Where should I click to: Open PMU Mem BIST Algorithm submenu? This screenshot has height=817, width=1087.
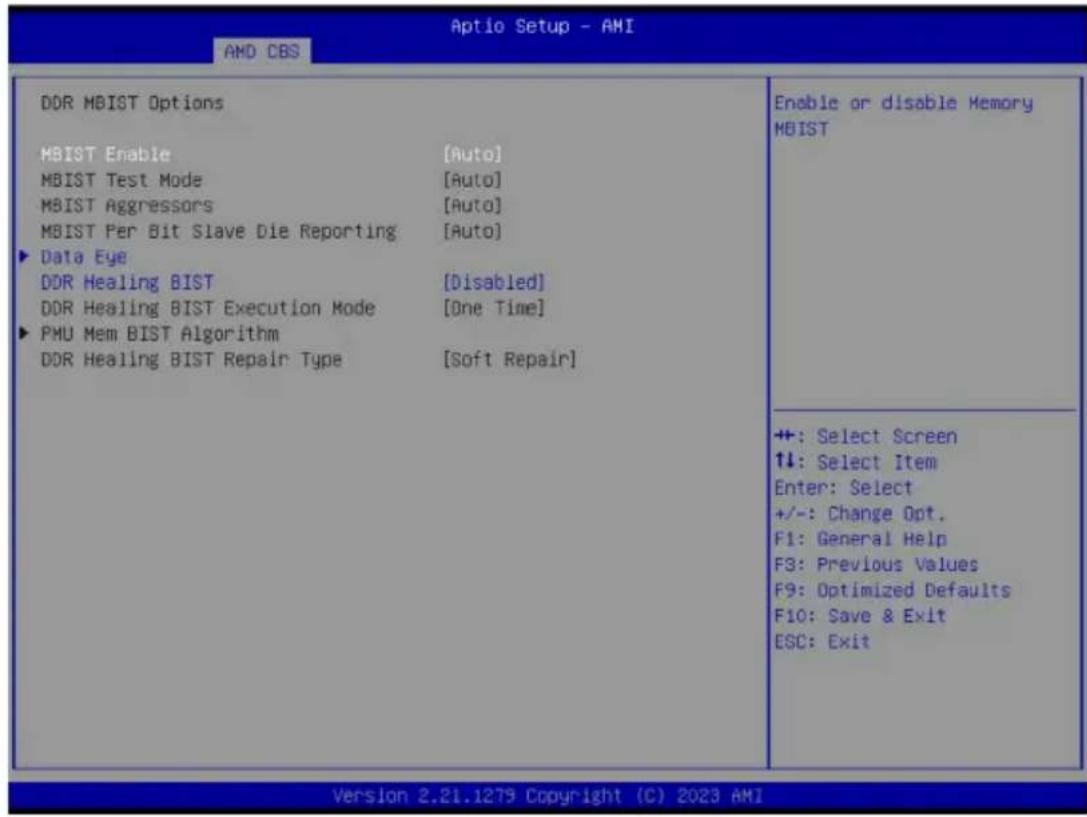159,334
